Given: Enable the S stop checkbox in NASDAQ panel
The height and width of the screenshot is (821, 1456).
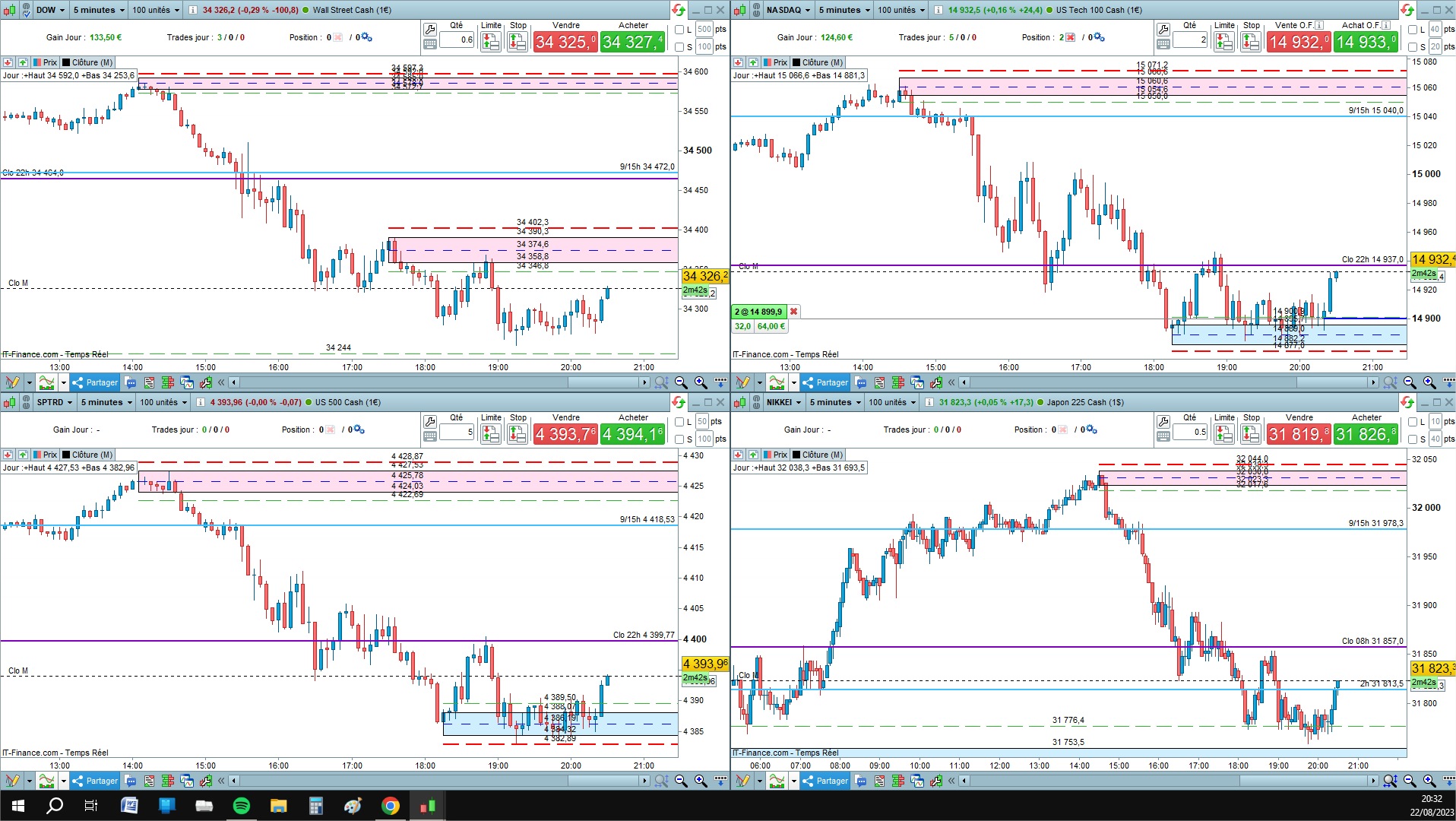Looking at the screenshot, I should (x=1413, y=47).
